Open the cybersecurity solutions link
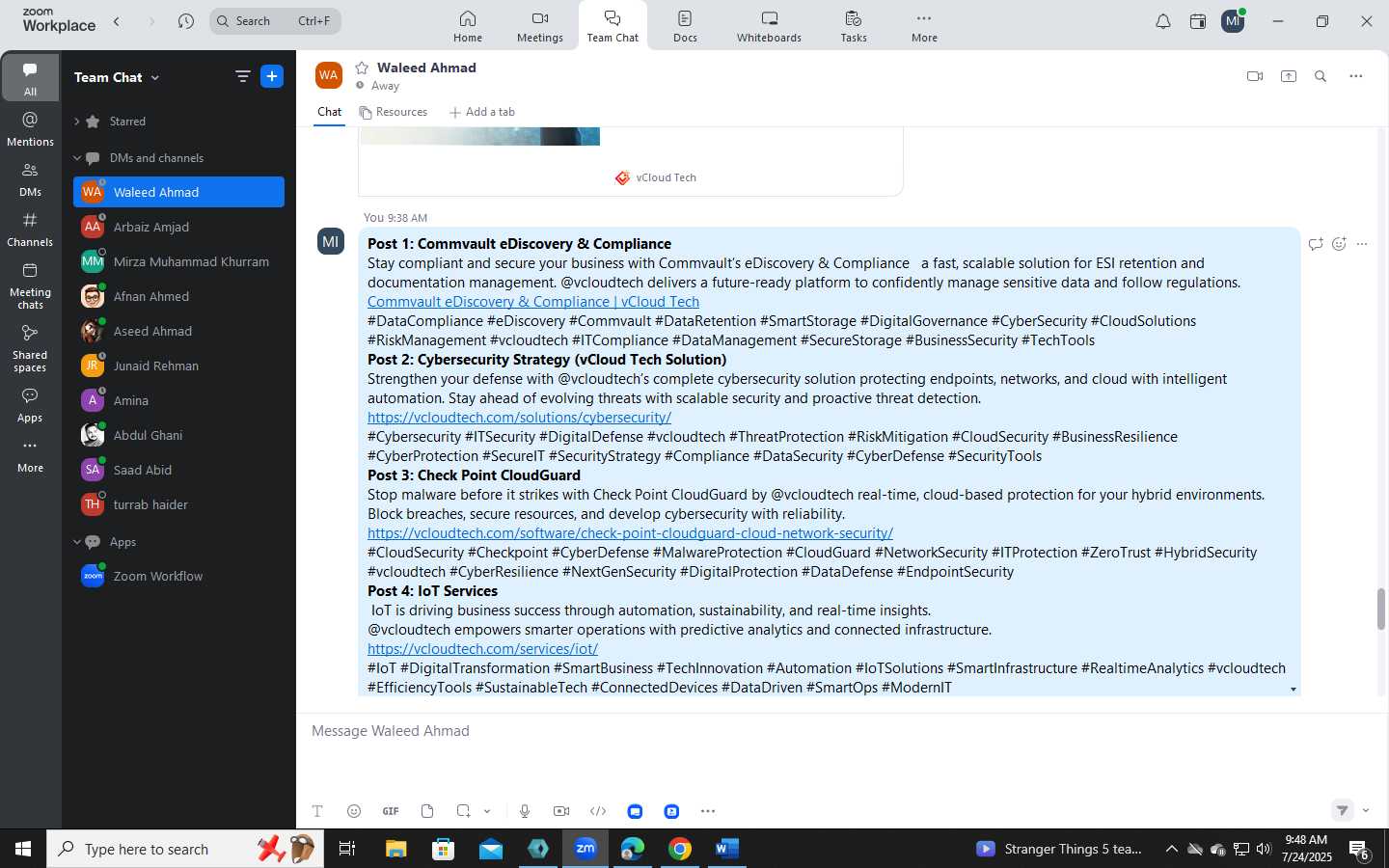 point(519,418)
